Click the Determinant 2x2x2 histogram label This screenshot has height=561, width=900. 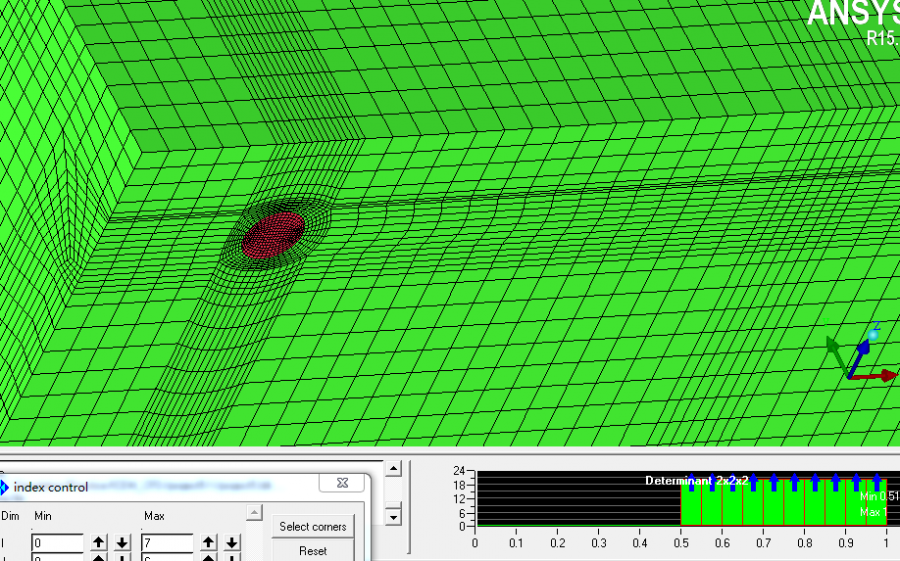click(x=696, y=481)
